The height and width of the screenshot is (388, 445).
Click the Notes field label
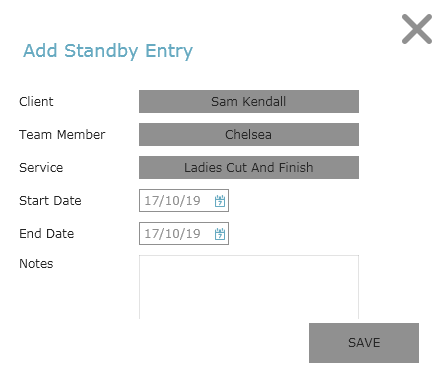pos(36,263)
